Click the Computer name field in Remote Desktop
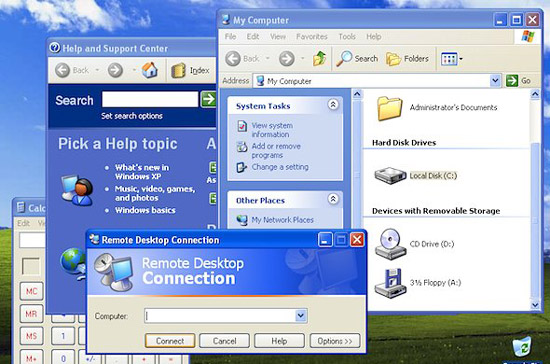The width and height of the screenshot is (550, 364). point(220,316)
